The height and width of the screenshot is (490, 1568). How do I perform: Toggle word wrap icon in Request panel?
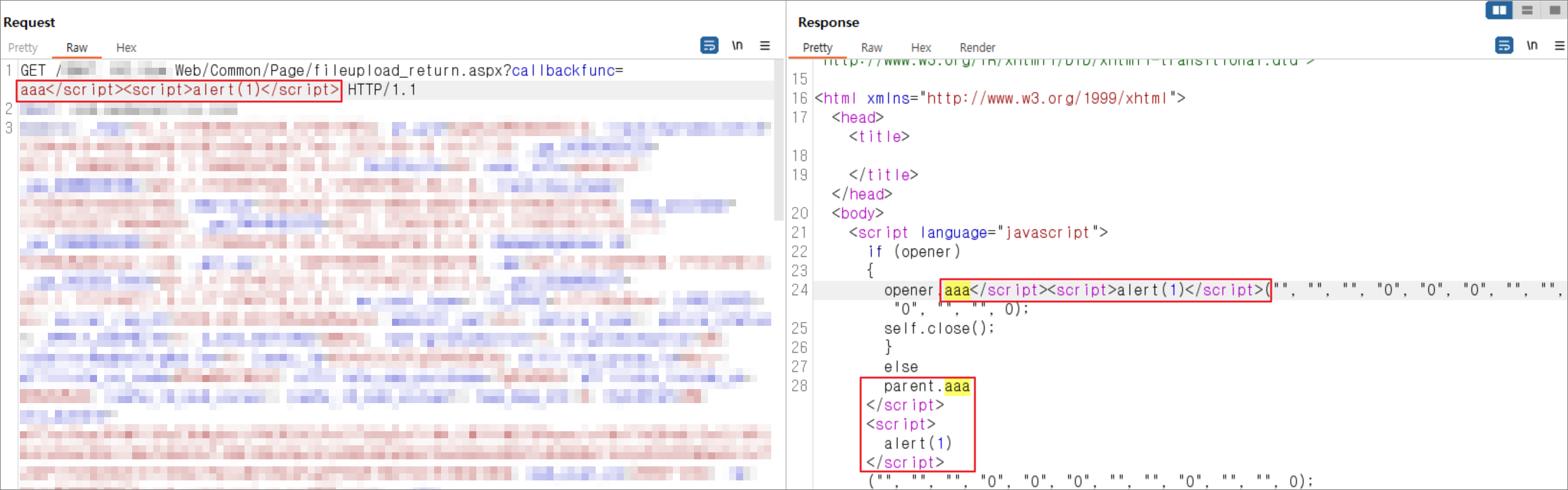coord(709,45)
